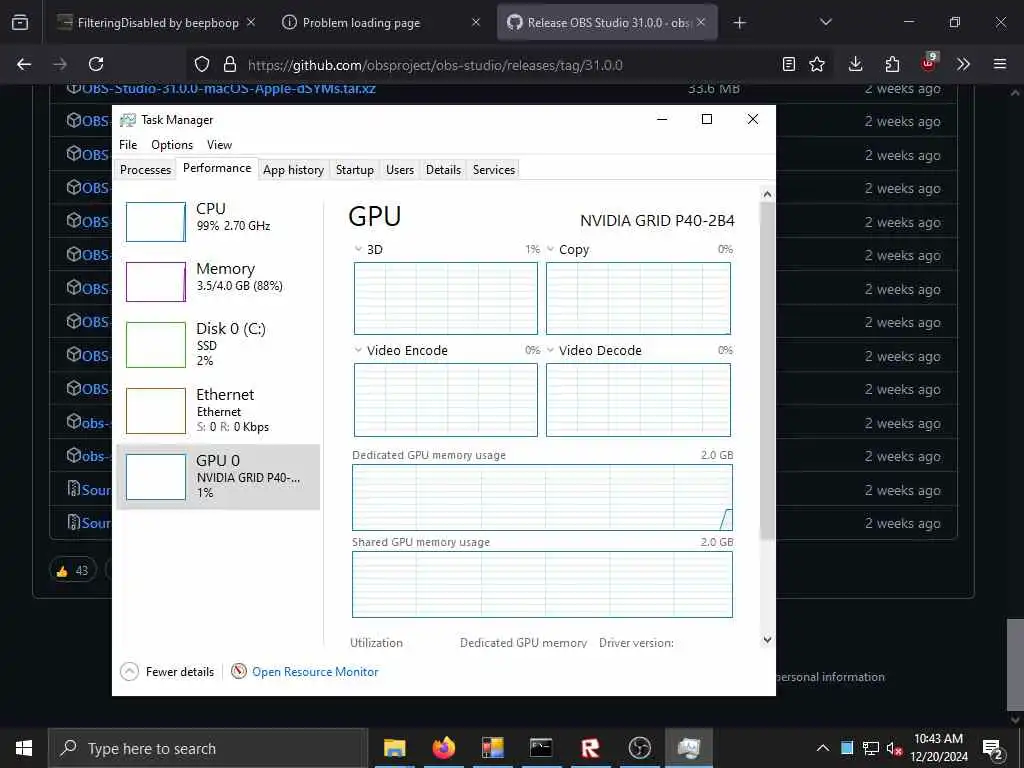
Task: Click the muted volume tray icon
Action: 894,748
